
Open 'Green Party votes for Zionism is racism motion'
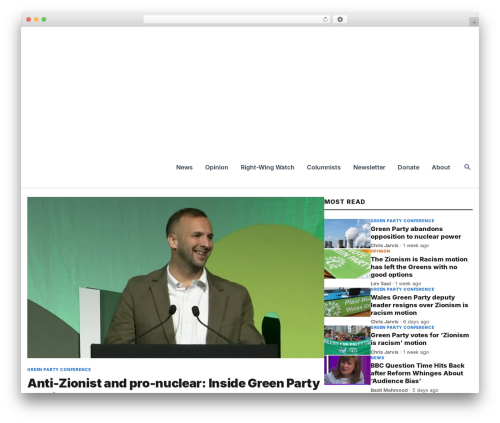(420, 339)
